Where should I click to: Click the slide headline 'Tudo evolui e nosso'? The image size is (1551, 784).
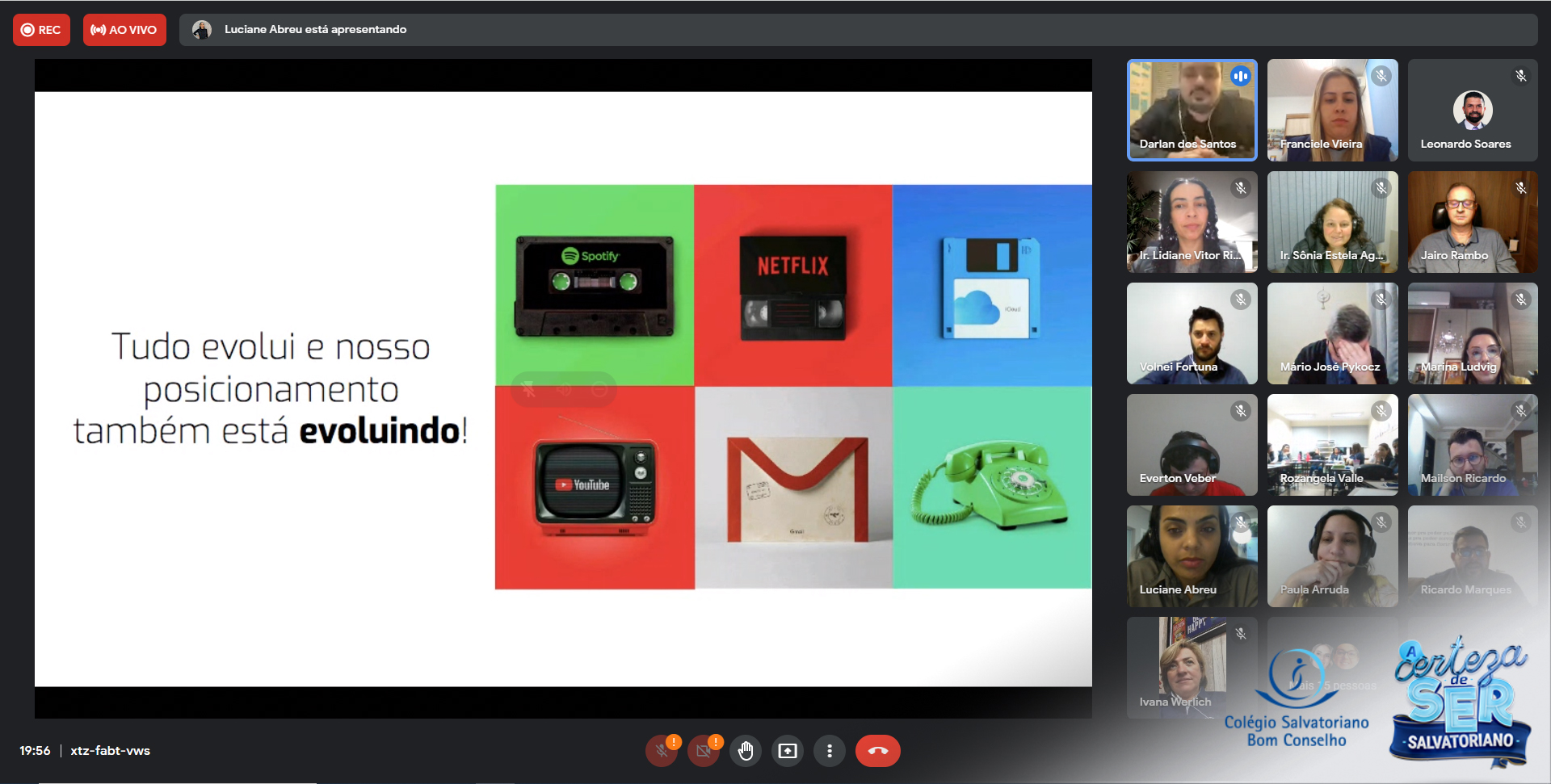point(271,346)
